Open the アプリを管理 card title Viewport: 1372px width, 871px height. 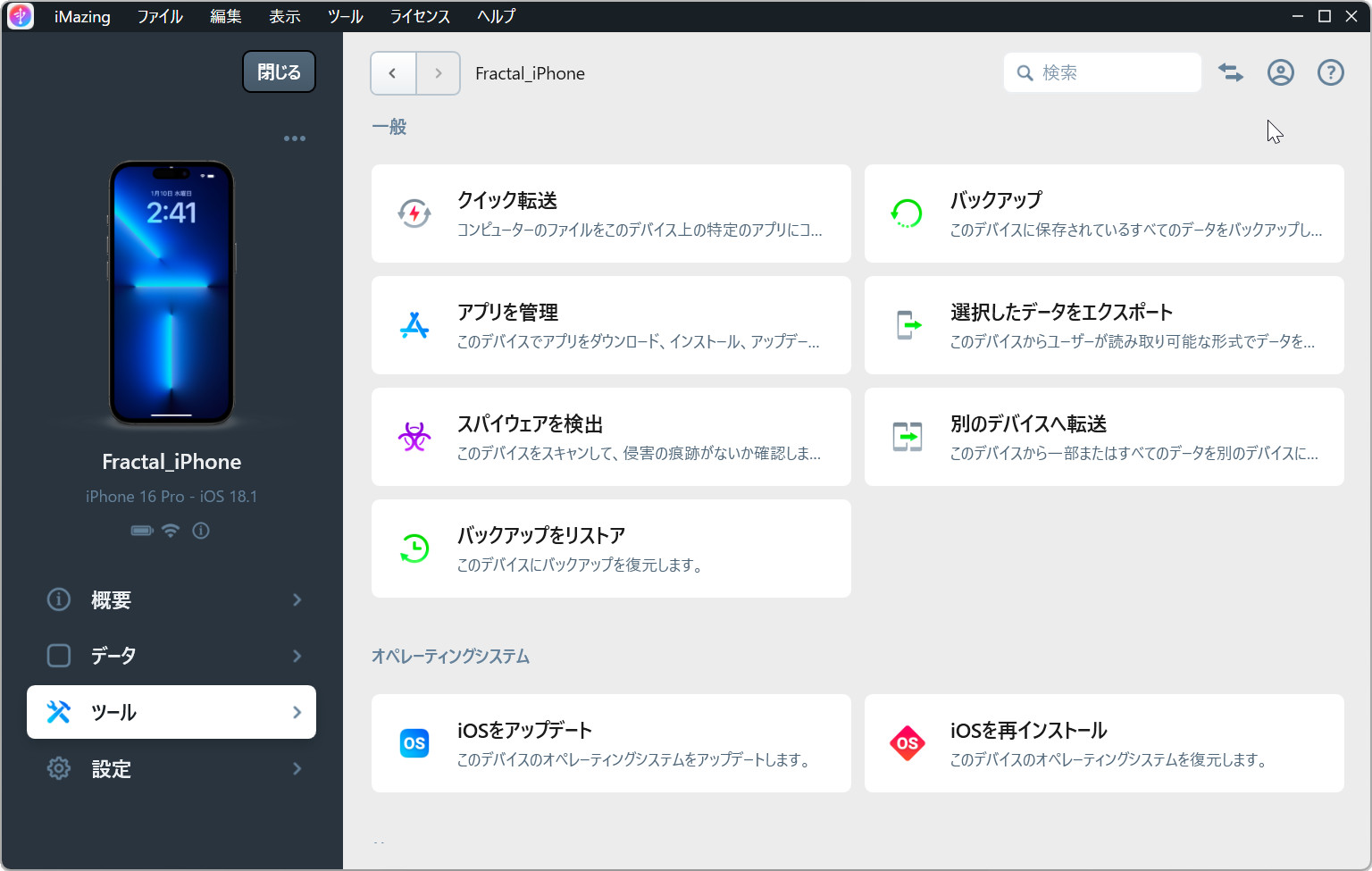(507, 312)
